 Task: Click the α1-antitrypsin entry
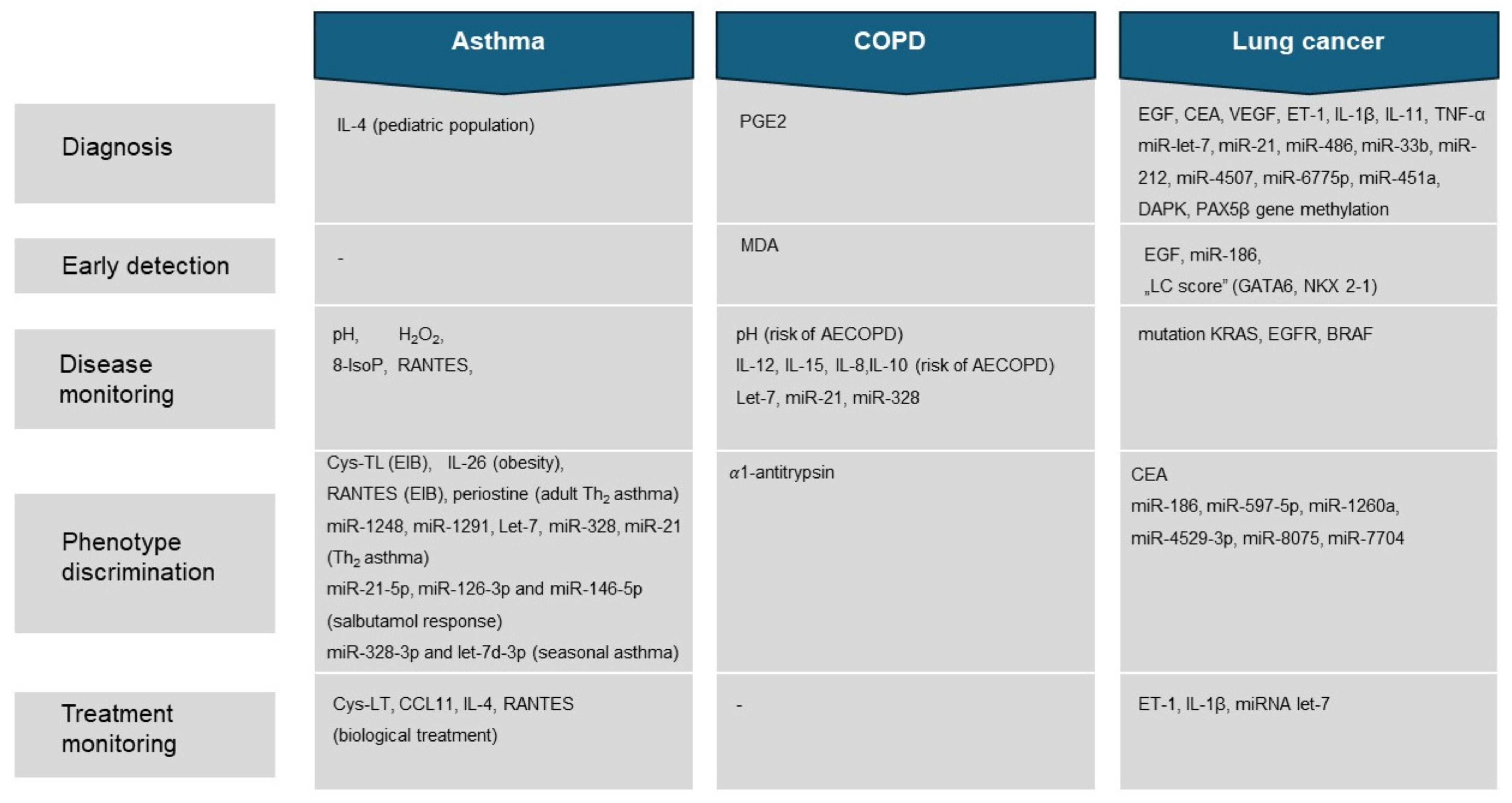781,473
